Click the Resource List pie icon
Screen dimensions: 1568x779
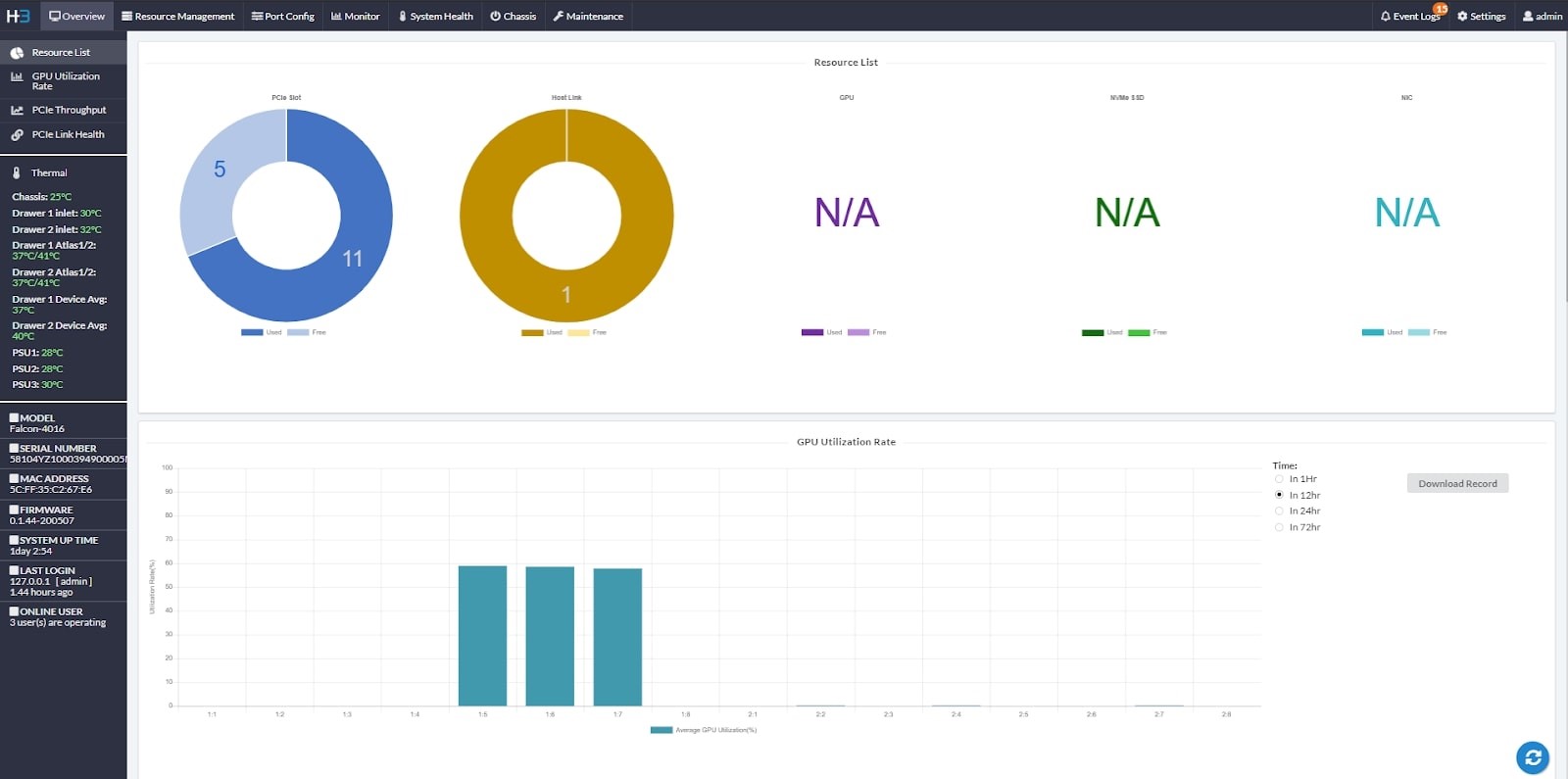[17, 53]
